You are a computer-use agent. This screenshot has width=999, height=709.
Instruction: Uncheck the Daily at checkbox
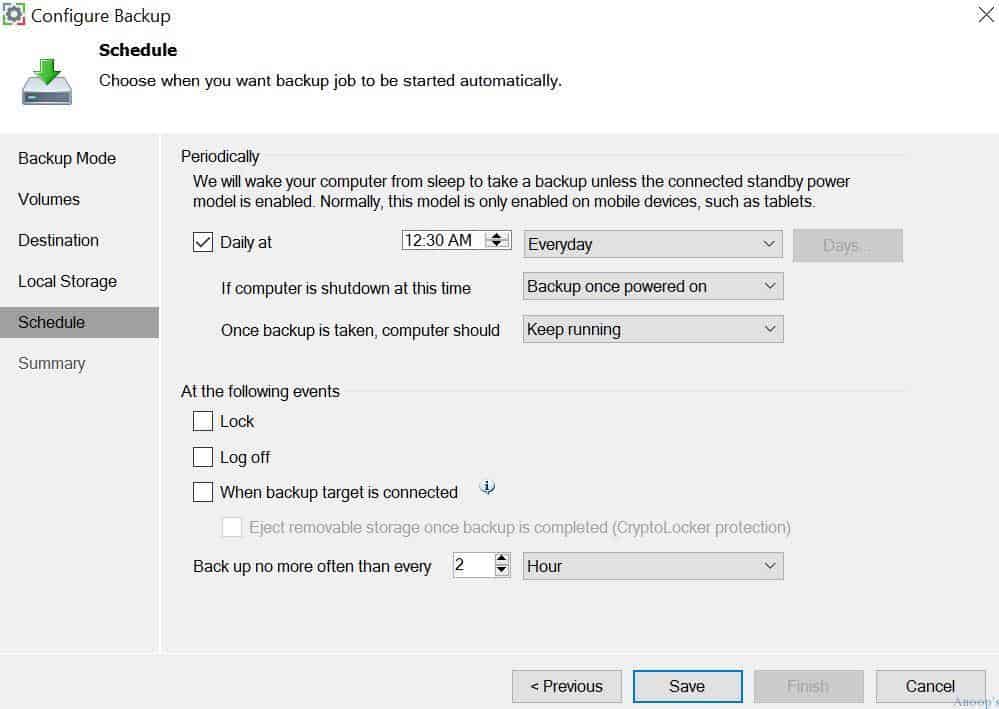click(x=203, y=242)
